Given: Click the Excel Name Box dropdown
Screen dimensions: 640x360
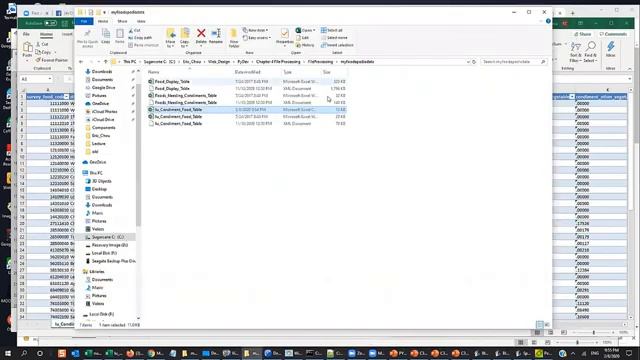Looking at the screenshot, I should (x=50, y=79).
